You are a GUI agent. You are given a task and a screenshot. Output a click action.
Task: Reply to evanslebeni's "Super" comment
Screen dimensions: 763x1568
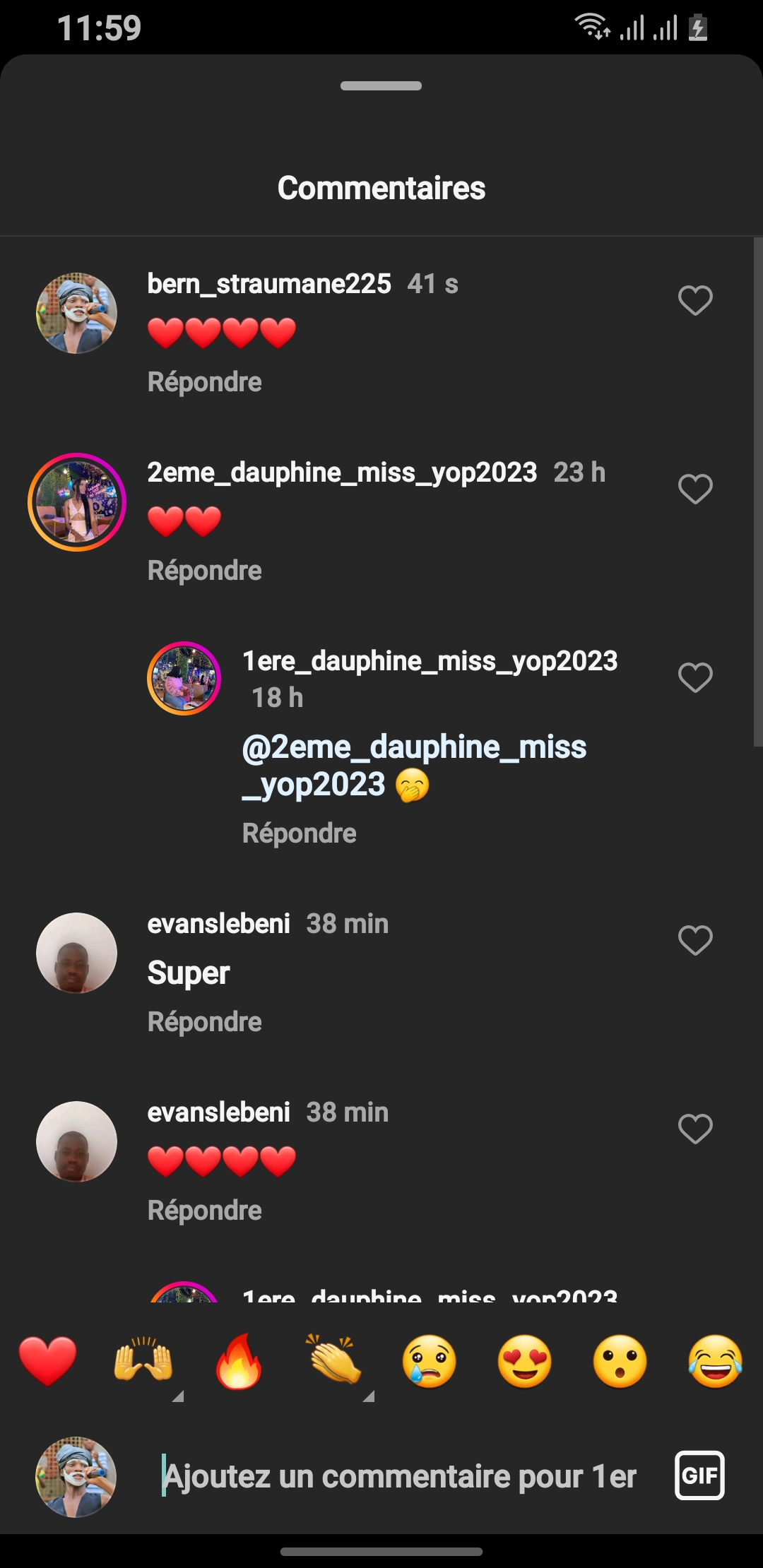click(205, 1022)
